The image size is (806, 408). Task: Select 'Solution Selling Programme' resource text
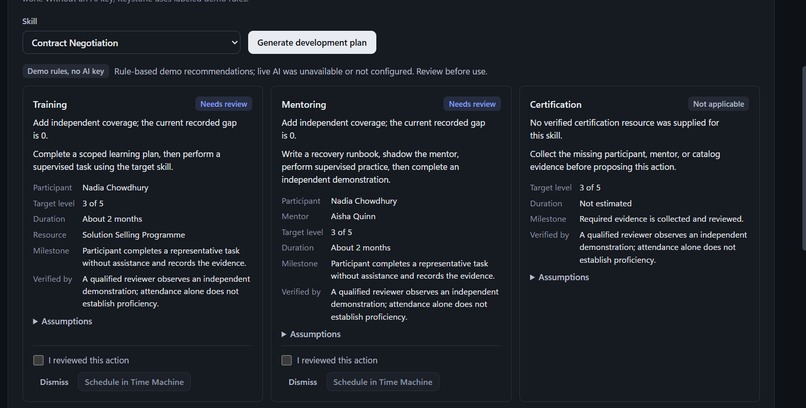click(x=134, y=235)
